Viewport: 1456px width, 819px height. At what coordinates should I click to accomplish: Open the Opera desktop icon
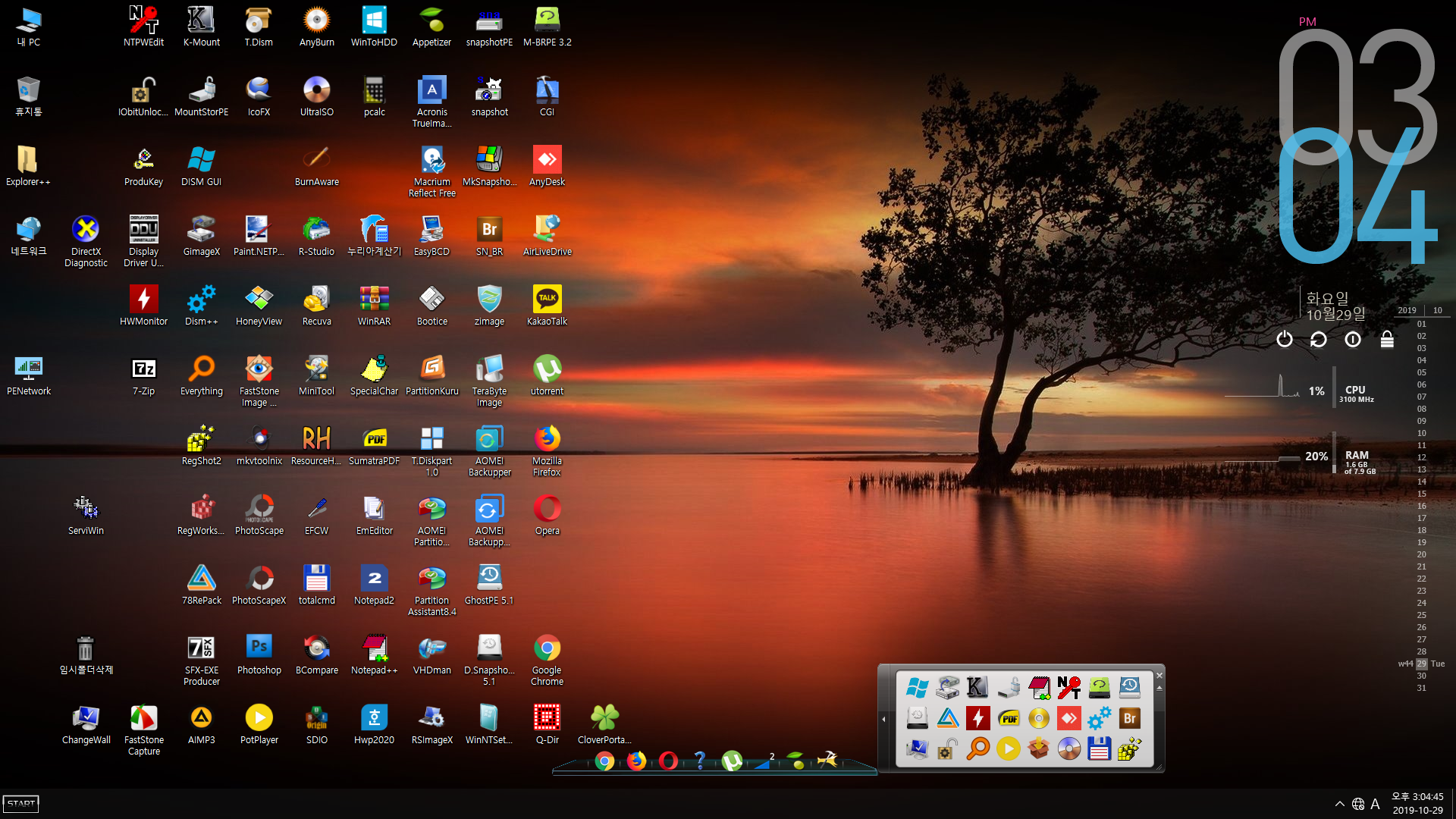pos(547,515)
